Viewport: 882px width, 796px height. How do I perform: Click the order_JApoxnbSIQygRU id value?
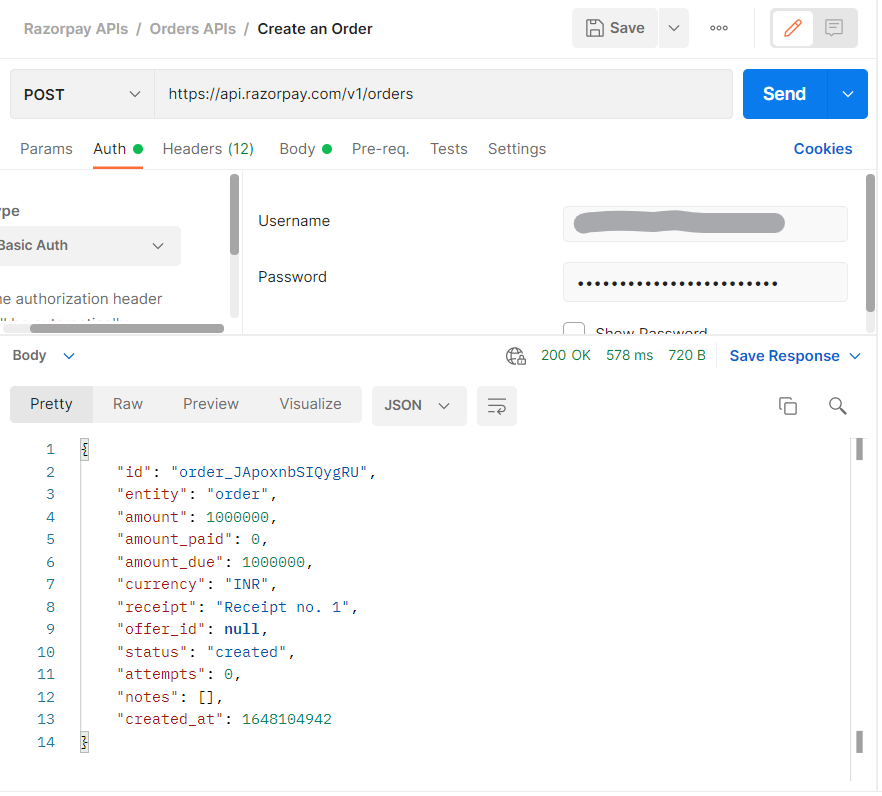(x=270, y=473)
